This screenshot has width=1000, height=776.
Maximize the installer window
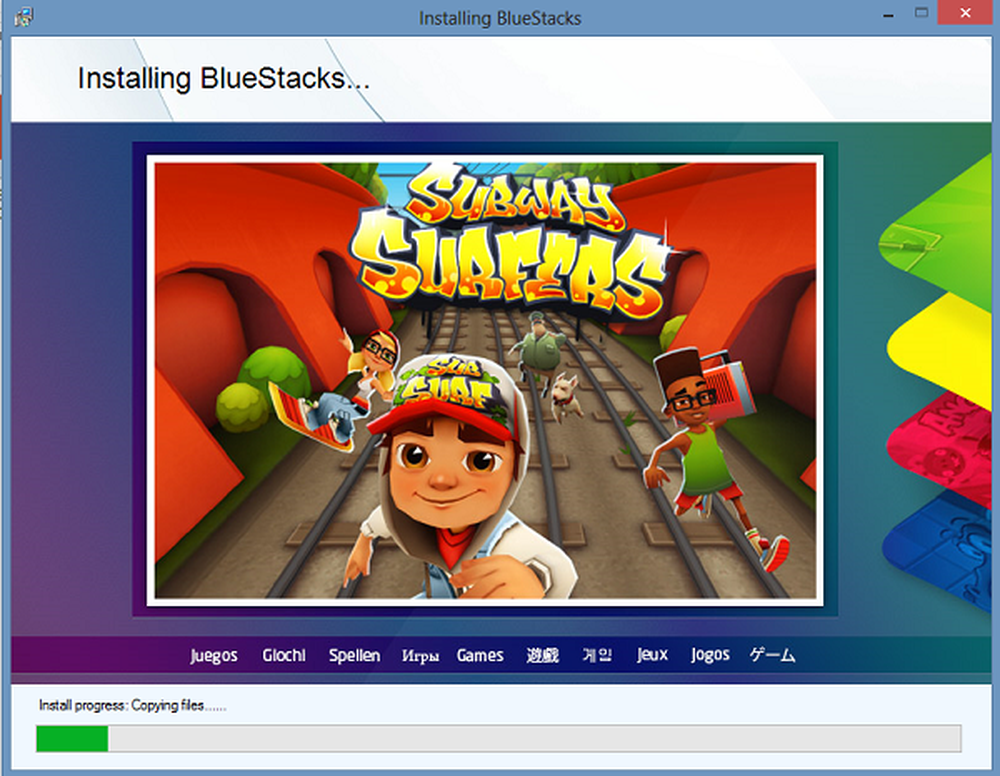[921, 13]
